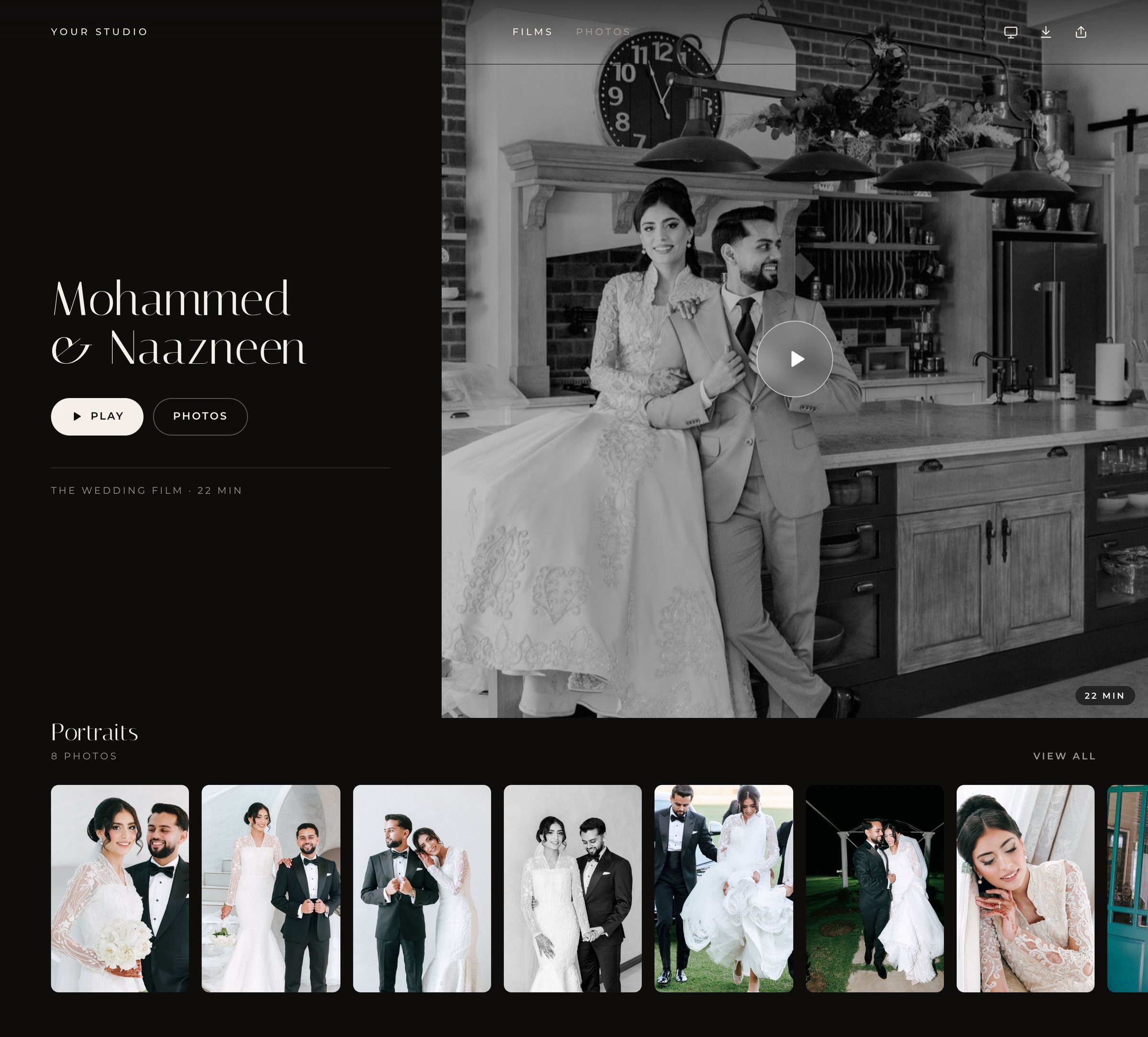Viewport: 1148px width, 1037px height.
Task: Open the portrait of the bride holding a white bouquet
Action: click(x=120, y=888)
